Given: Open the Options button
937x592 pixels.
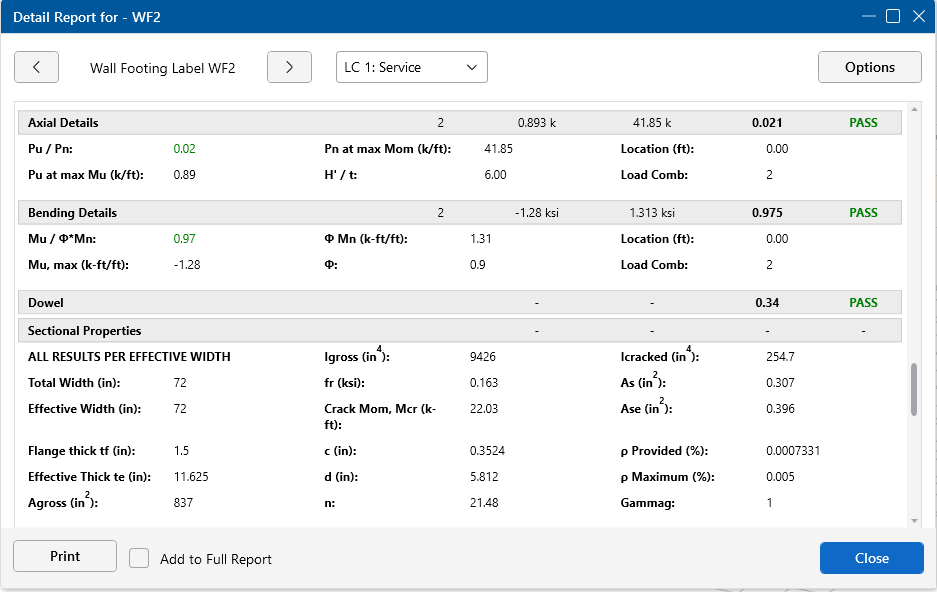Looking at the screenshot, I should tap(869, 67).
